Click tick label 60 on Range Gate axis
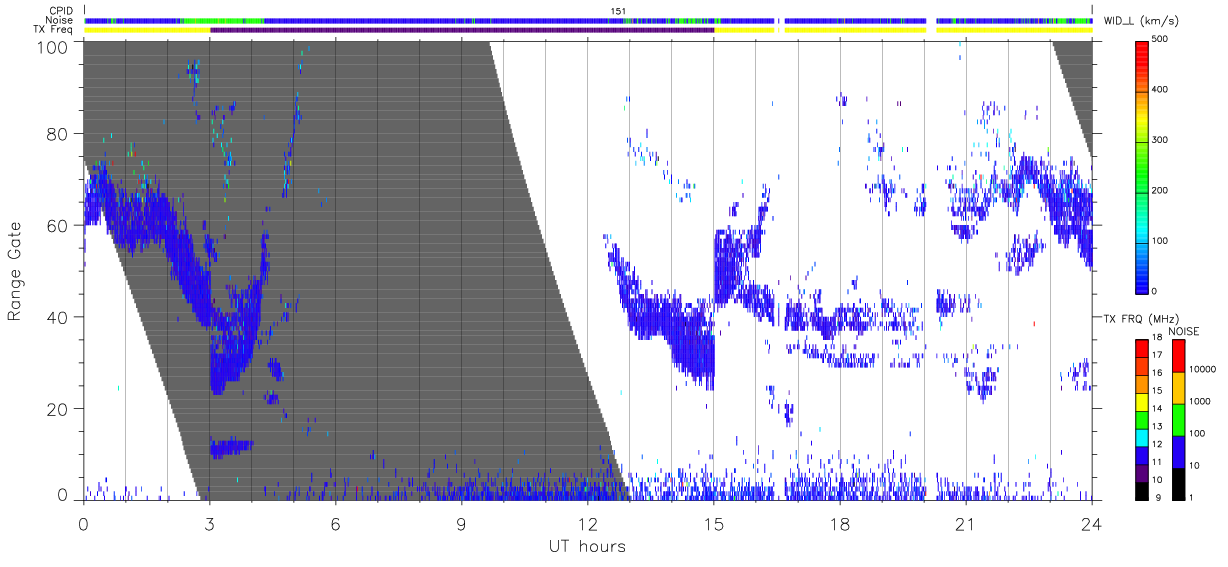1228x567 pixels. click(59, 226)
